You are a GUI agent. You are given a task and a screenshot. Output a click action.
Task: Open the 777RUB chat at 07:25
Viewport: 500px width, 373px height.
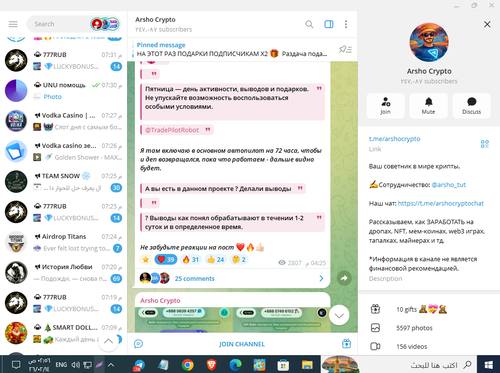63,212
